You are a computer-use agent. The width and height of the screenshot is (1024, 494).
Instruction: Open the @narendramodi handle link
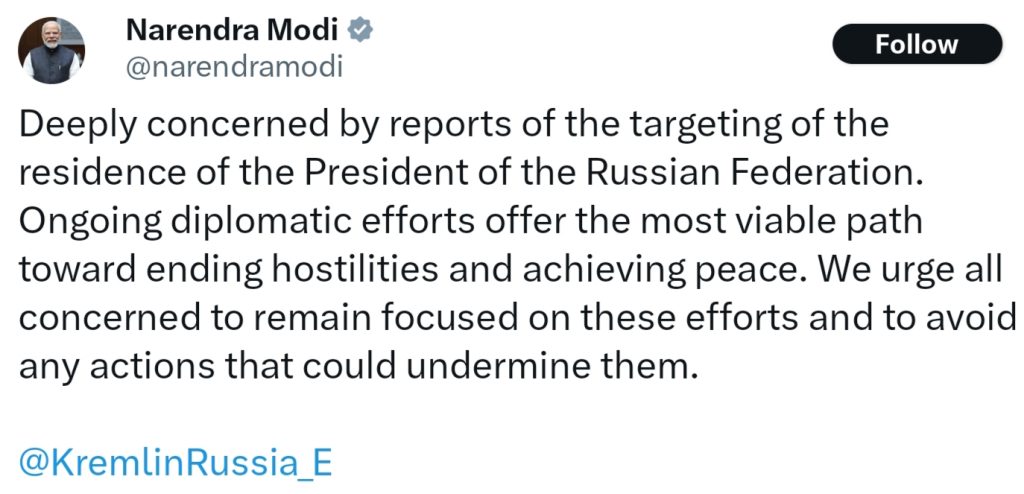(234, 67)
